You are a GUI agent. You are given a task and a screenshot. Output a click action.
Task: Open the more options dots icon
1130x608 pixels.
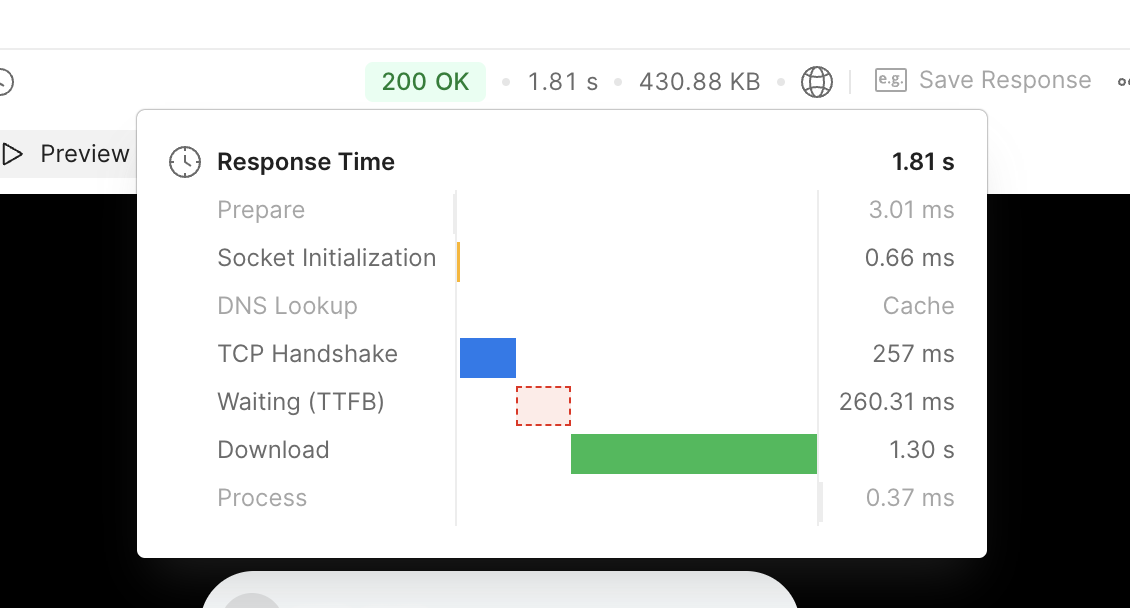[x=1123, y=81]
